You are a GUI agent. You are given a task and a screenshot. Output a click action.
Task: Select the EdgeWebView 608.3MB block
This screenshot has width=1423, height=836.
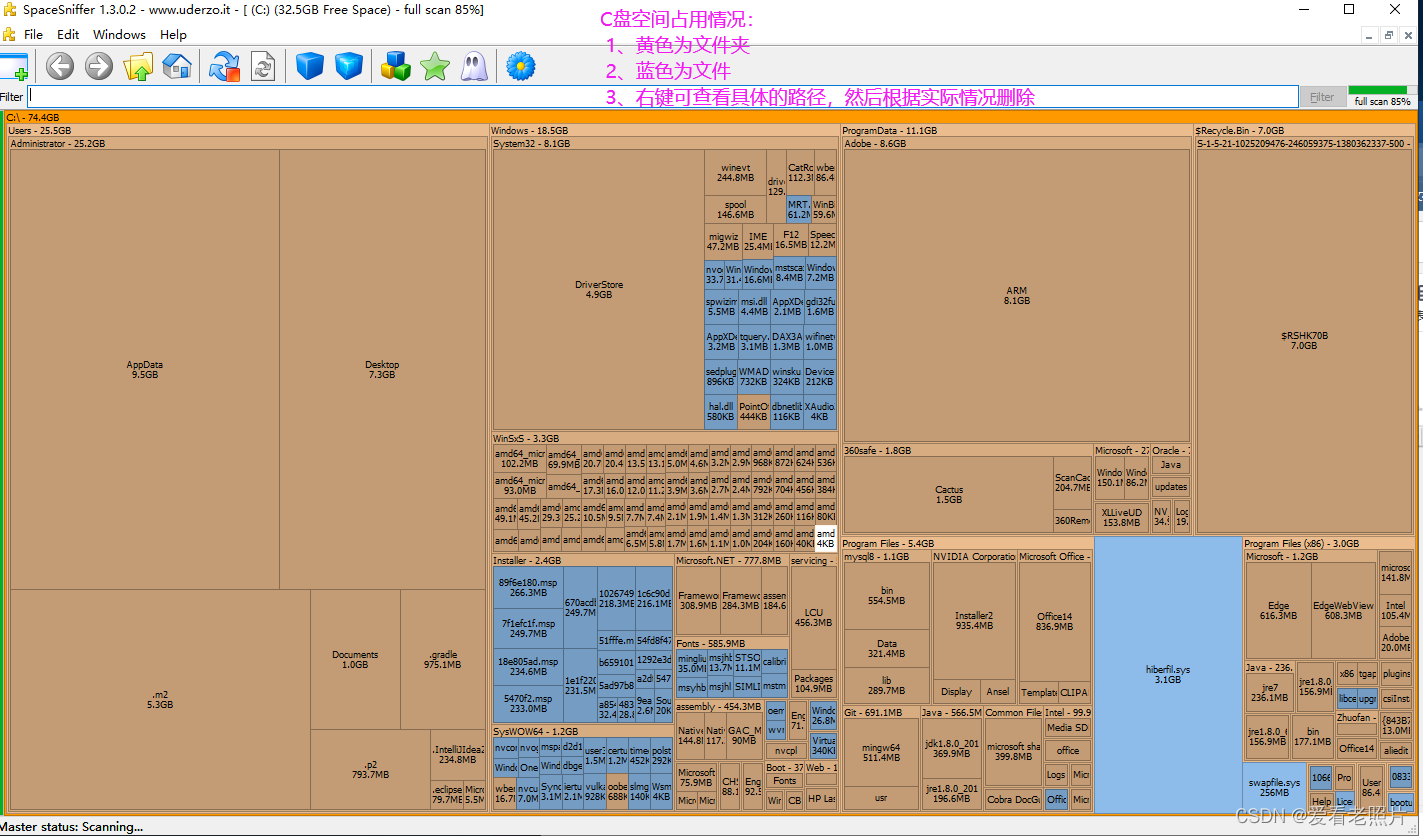pos(1344,610)
